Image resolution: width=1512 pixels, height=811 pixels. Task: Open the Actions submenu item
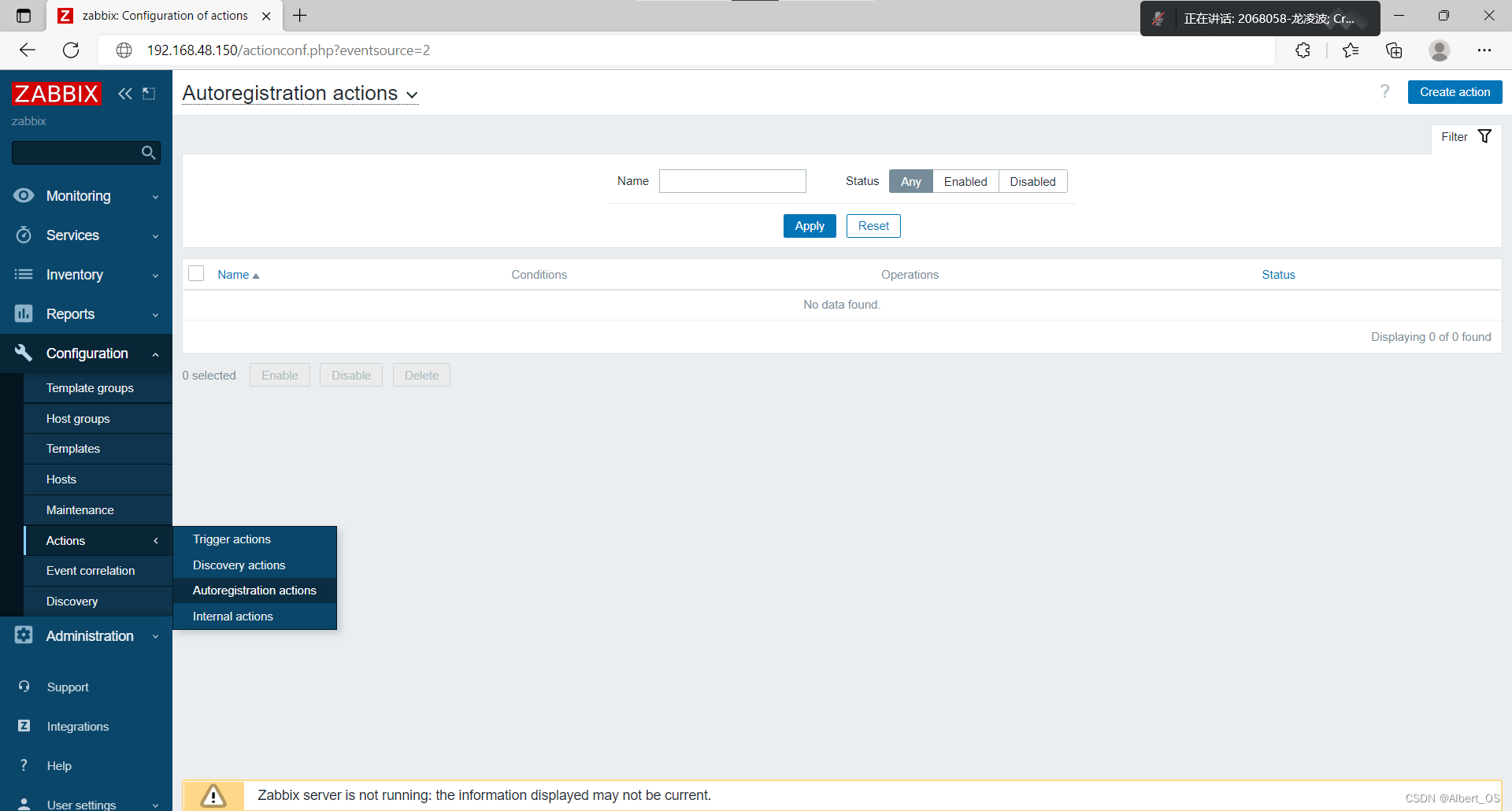(x=98, y=540)
